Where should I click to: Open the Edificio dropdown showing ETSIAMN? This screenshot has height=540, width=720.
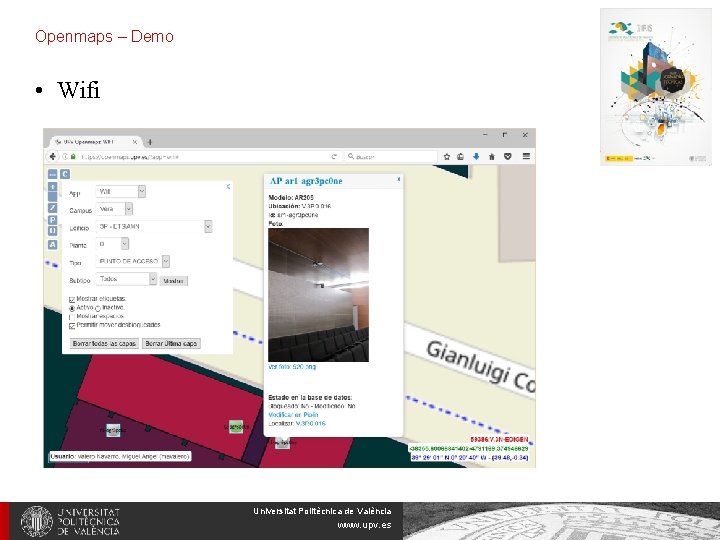tap(154, 226)
